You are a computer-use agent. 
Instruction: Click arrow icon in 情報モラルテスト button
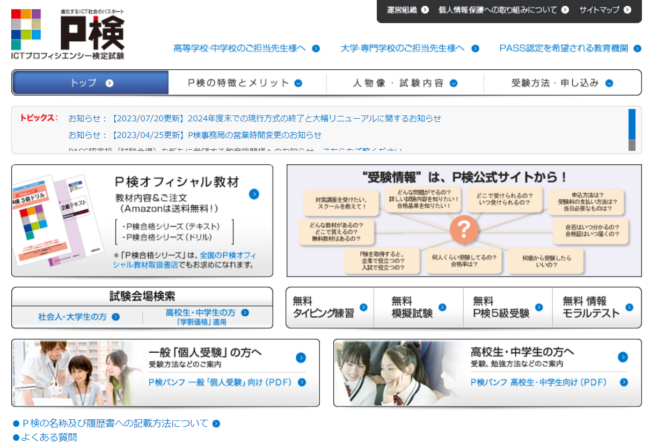[629, 307]
